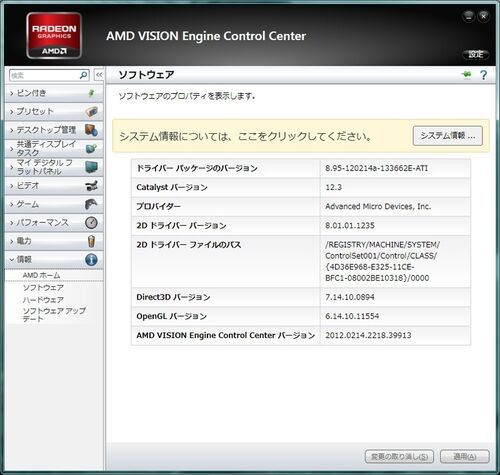
Task: Minimize the Control Center window
Action: click(468, 16)
